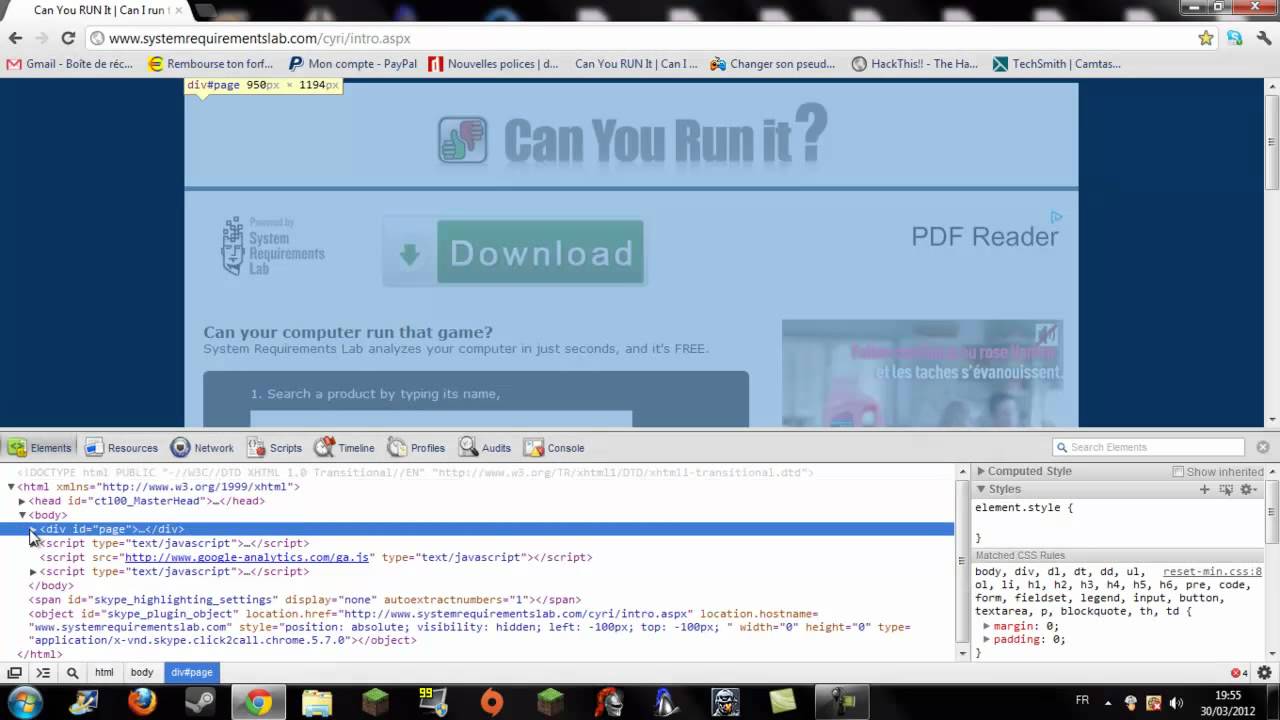
Task: Show the console drawer icon
Action: pos(43,673)
